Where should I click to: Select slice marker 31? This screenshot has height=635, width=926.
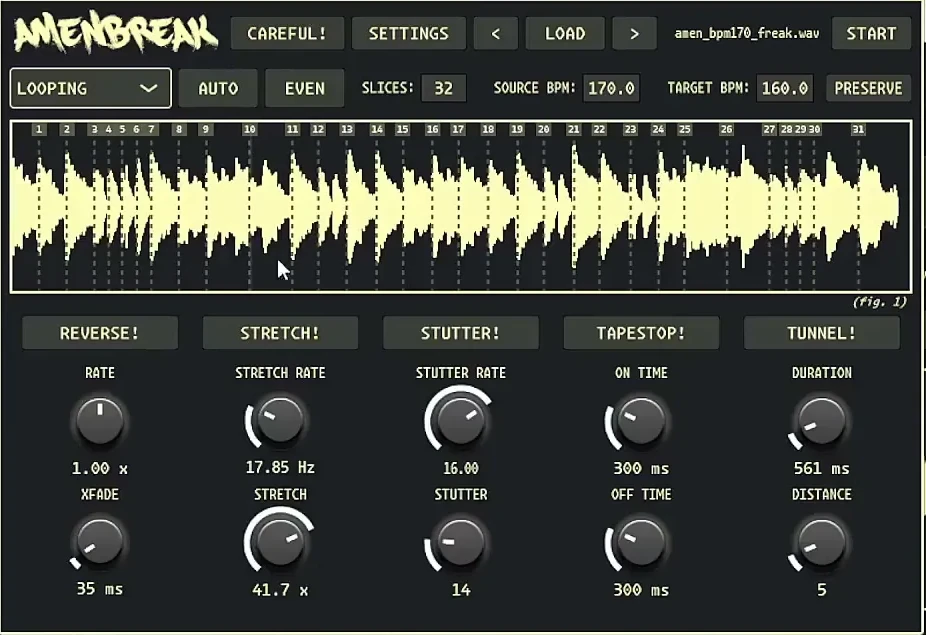tap(858, 129)
